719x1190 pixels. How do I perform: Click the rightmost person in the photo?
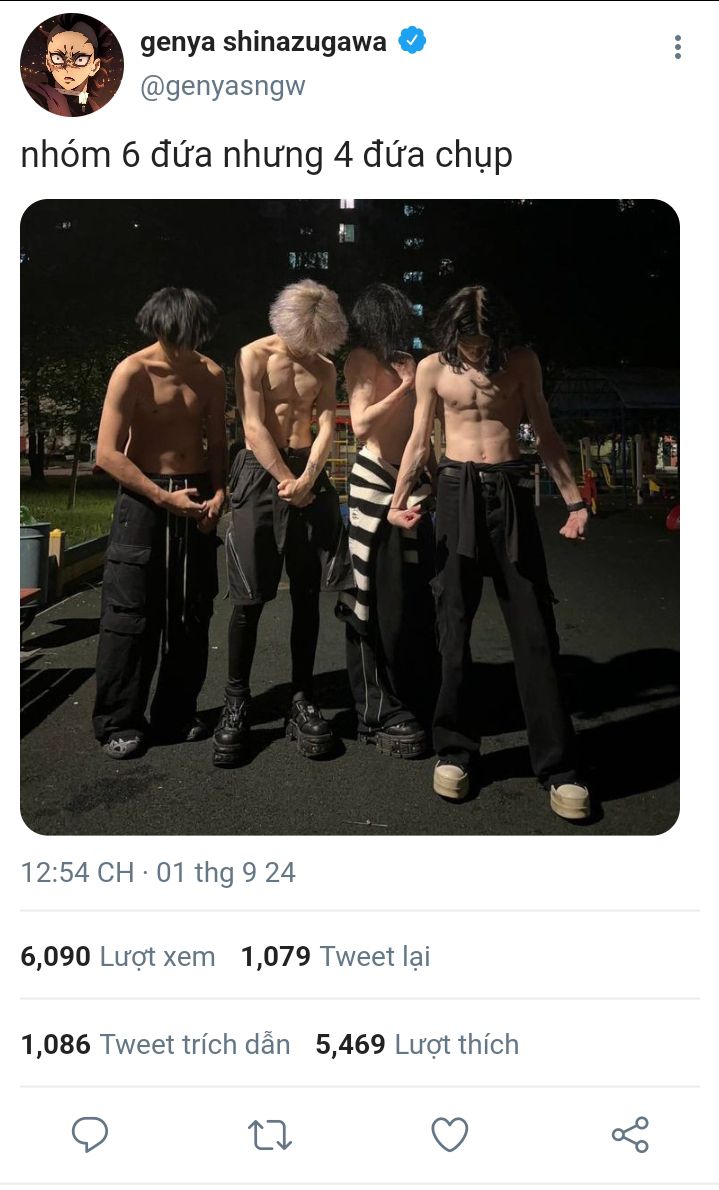pyautogui.click(x=501, y=554)
